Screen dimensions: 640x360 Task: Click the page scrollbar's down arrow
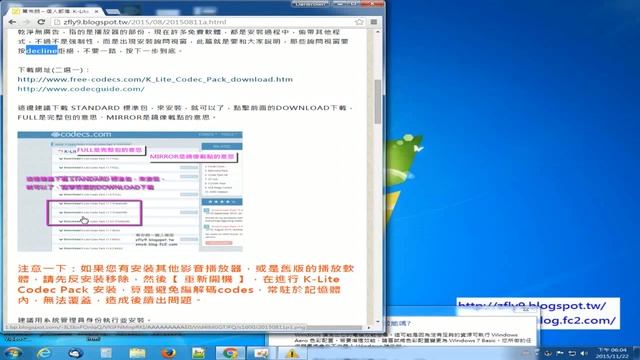(x=378, y=322)
